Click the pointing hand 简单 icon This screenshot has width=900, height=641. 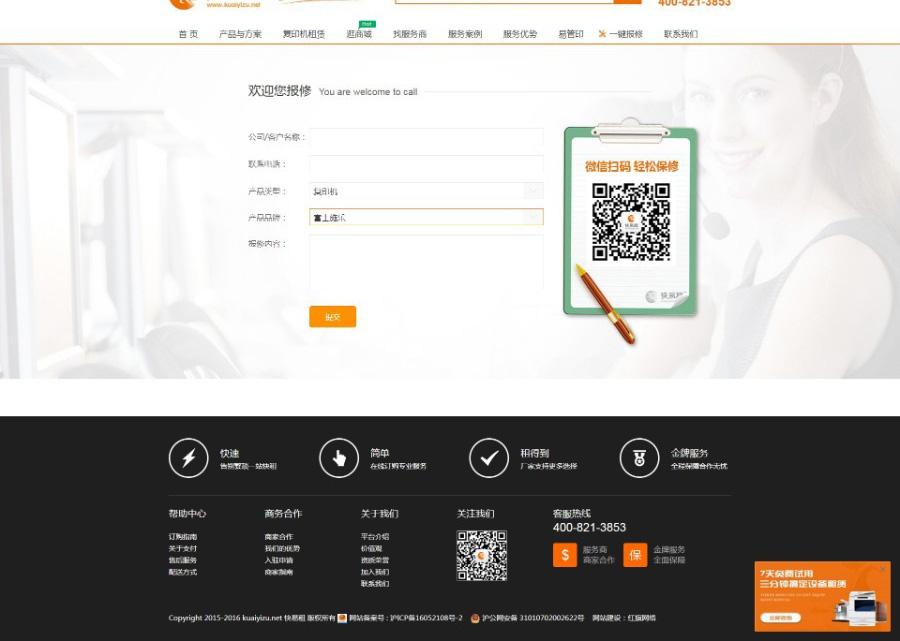[338, 458]
